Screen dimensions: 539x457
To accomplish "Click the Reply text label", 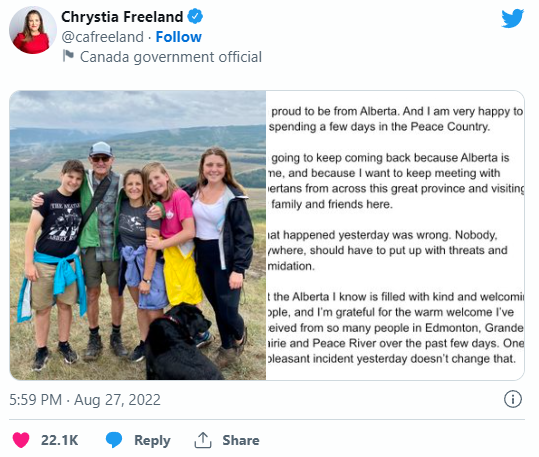I will (152, 441).
